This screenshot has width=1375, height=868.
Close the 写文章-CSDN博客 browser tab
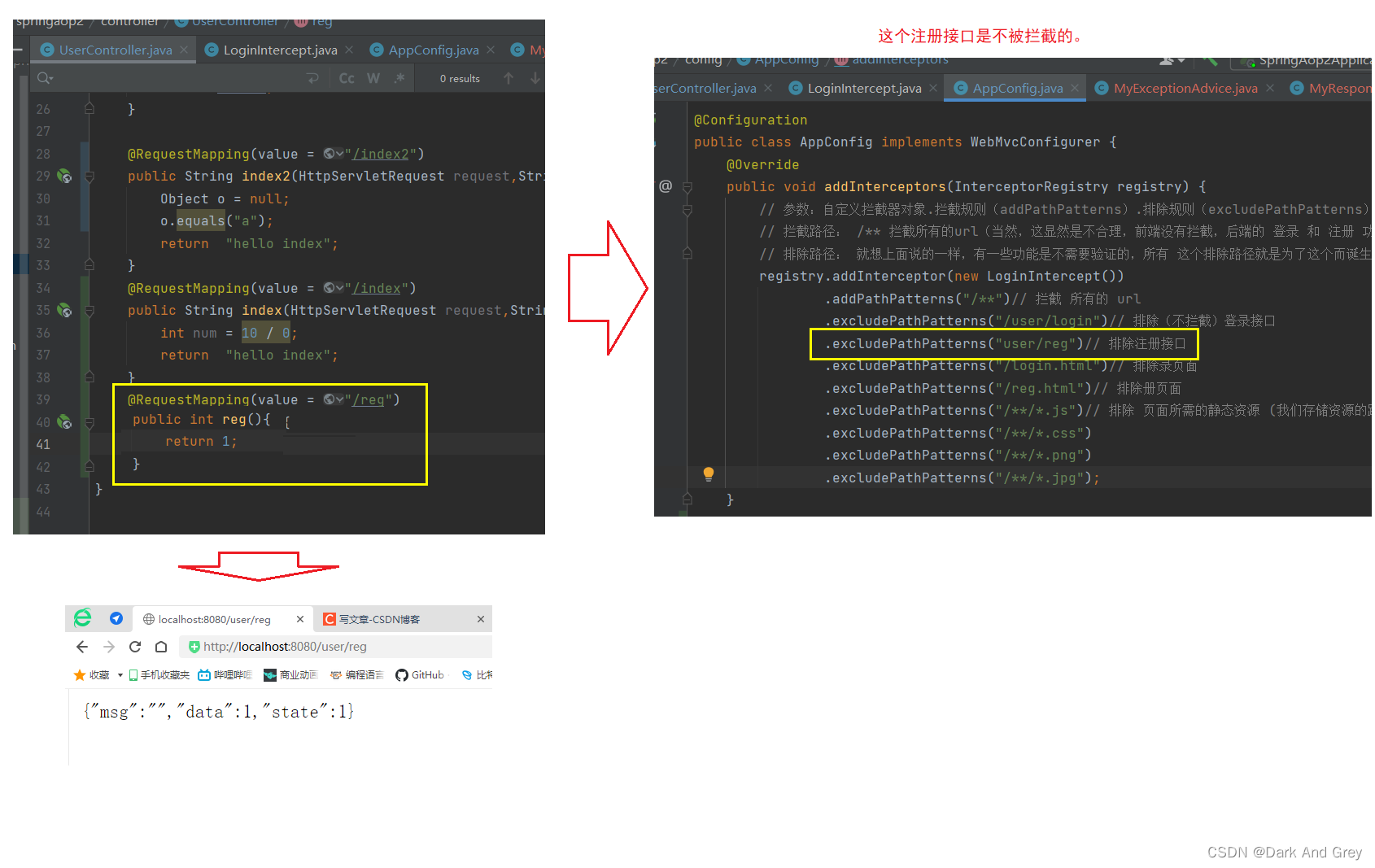(481, 619)
